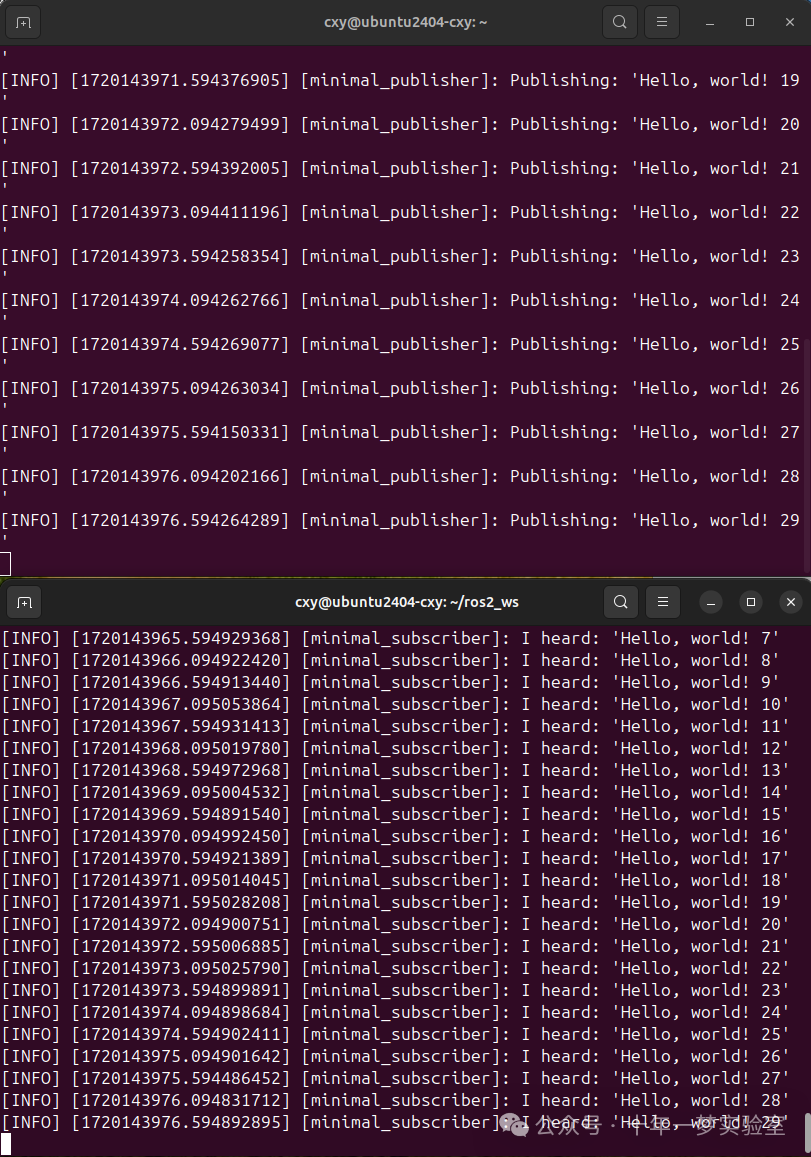
Task: Click the title 'cxy@ubuntu2404-cxy: ~/ros2_ws'
Action: 407,602
